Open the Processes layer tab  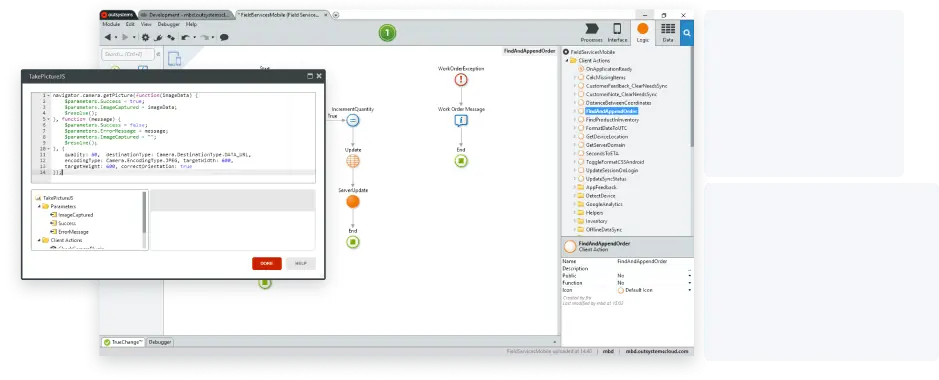tap(592, 33)
